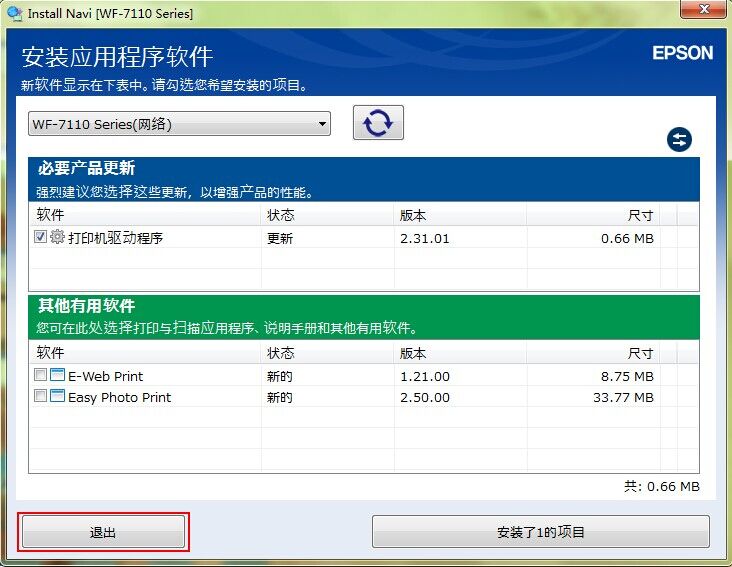Check the E-Web Print checkbox
The width and height of the screenshot is (732, 567).
click(x=41, y=375)
